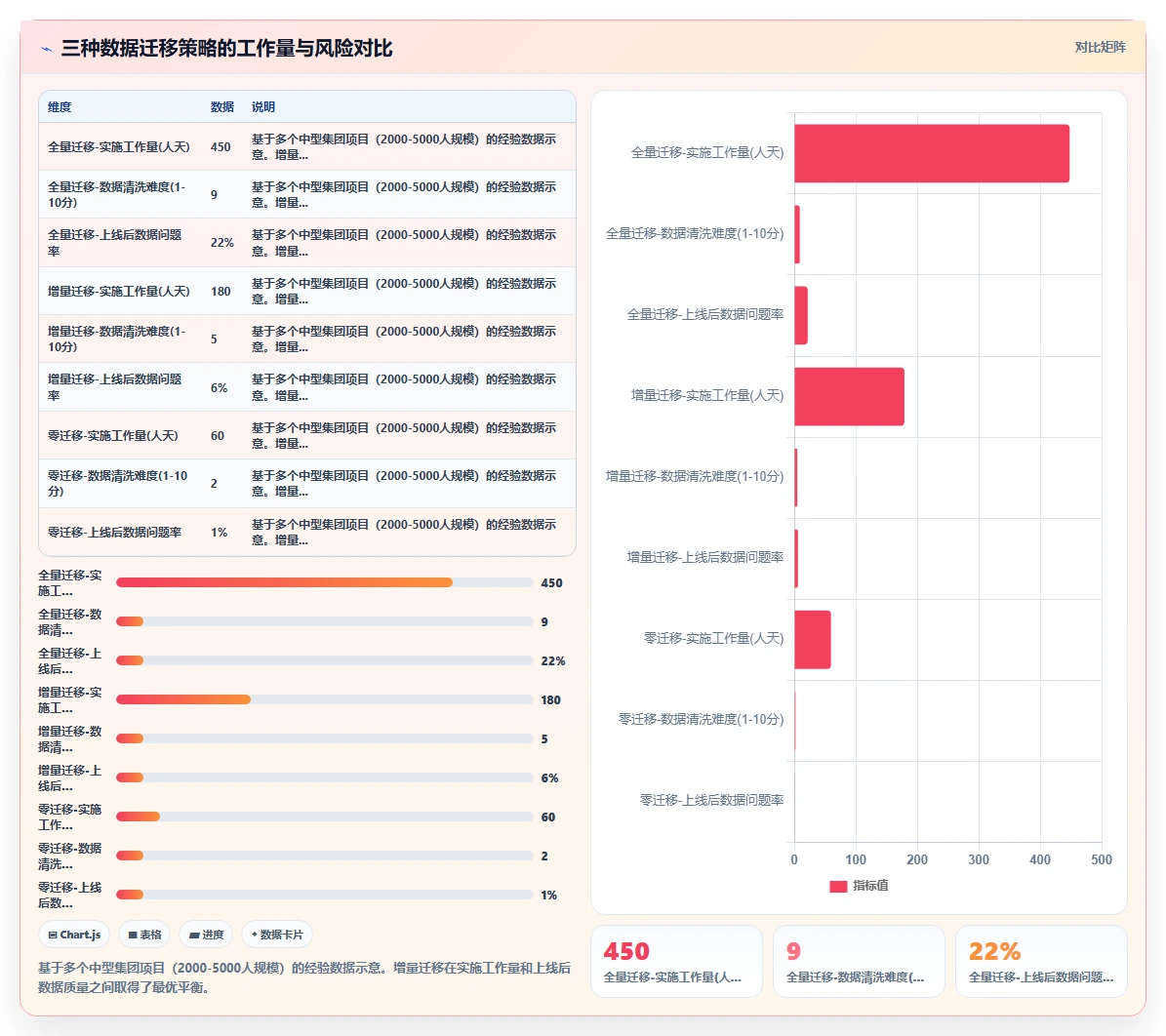1166x1036 pixels.
Task: Select the 表格 tag chip
Action: (x=145, y=935)
